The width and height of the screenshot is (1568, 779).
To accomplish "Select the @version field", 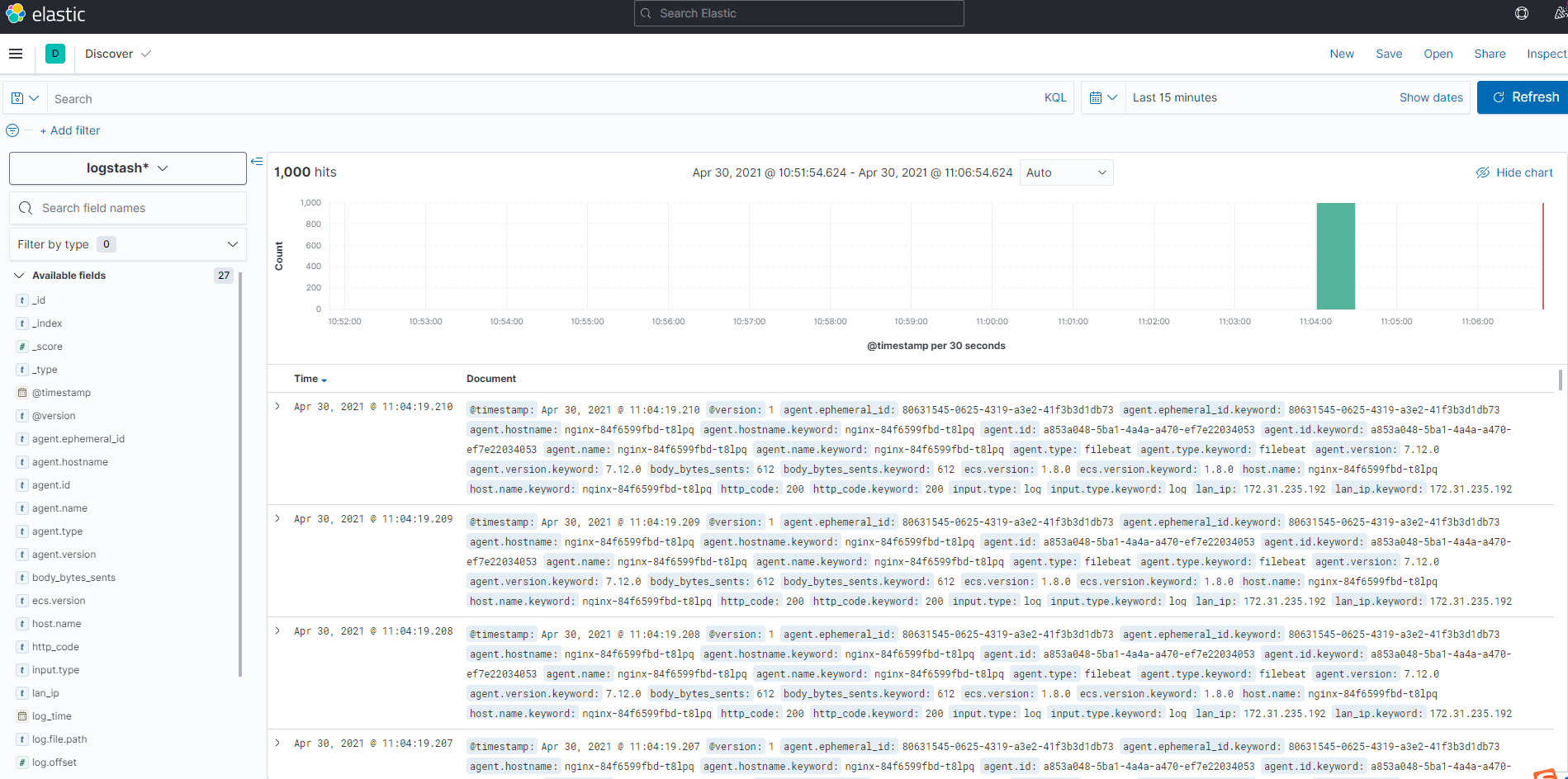I will click(54, 416).
